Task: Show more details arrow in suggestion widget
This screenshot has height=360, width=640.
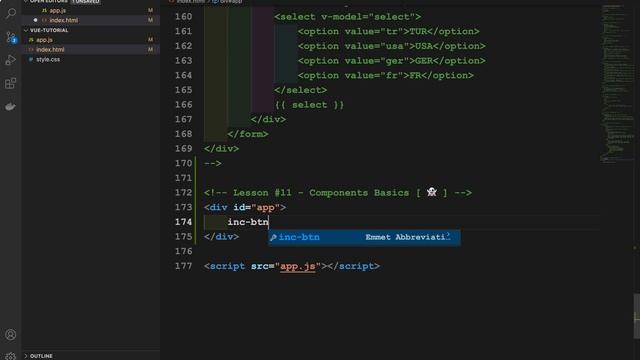Action: [x=448, y=236]
